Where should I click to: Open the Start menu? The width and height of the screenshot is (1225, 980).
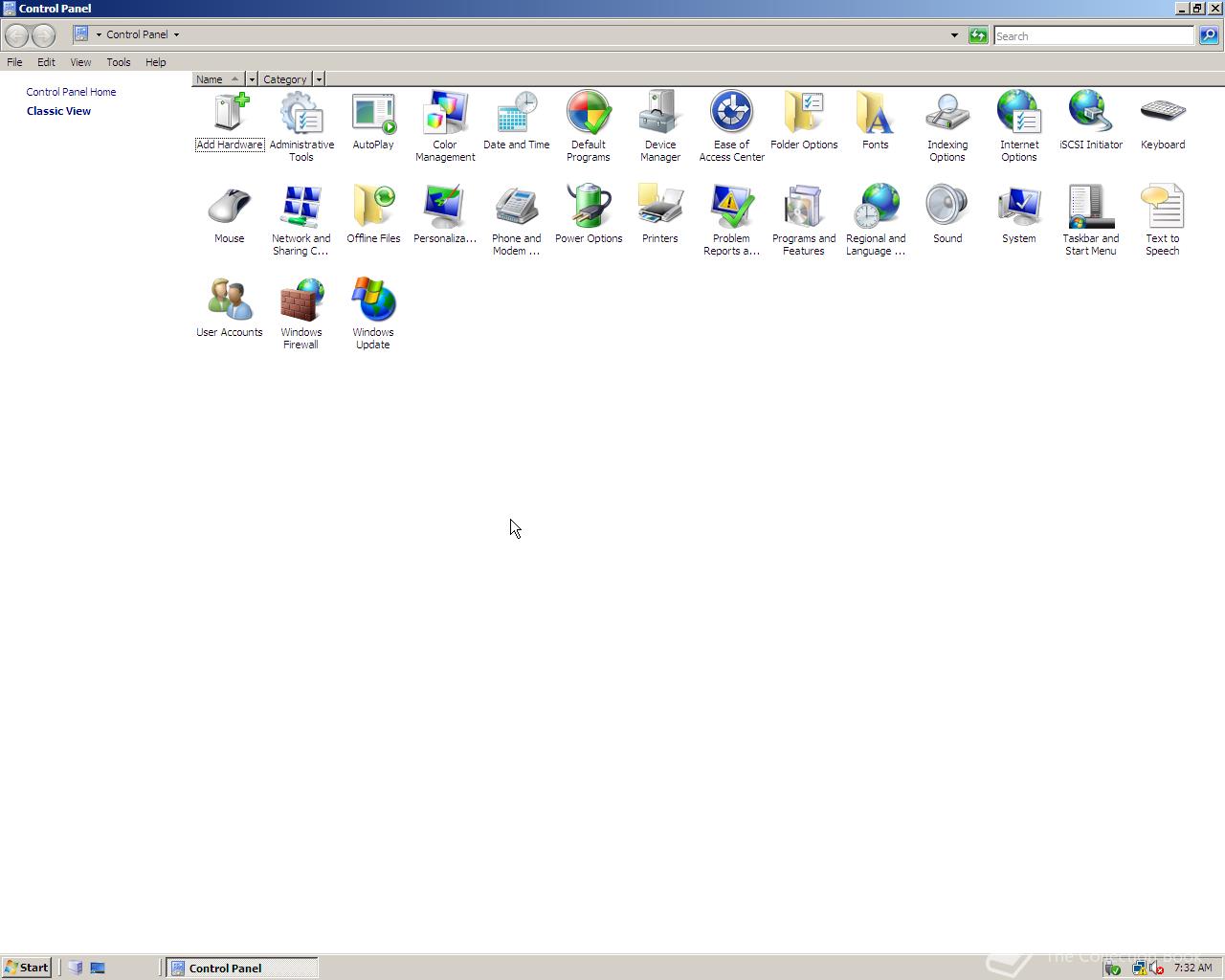(27, 968)
